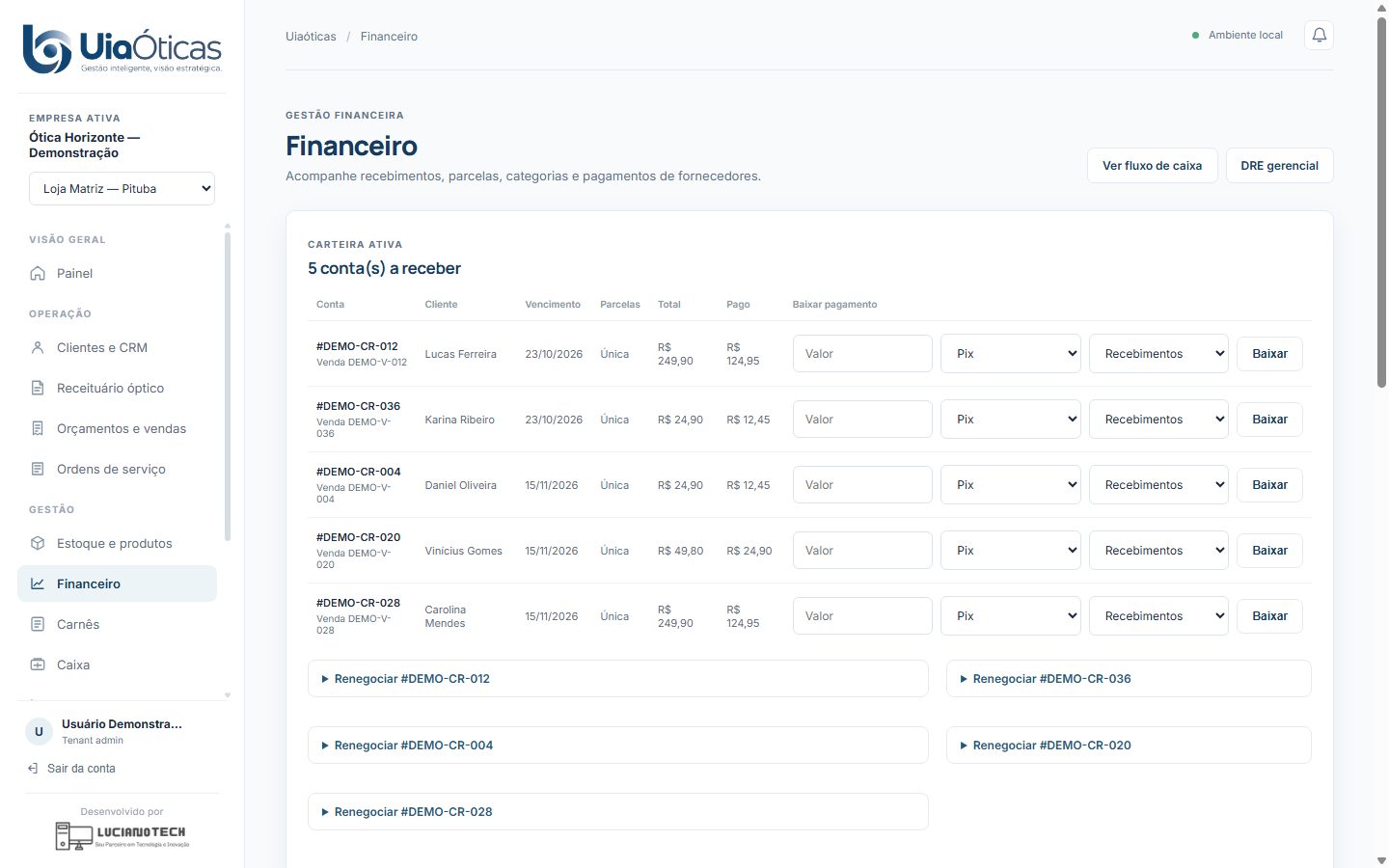
Task: Open Ordens de serviço menu item
Action: tap(117, 469)
